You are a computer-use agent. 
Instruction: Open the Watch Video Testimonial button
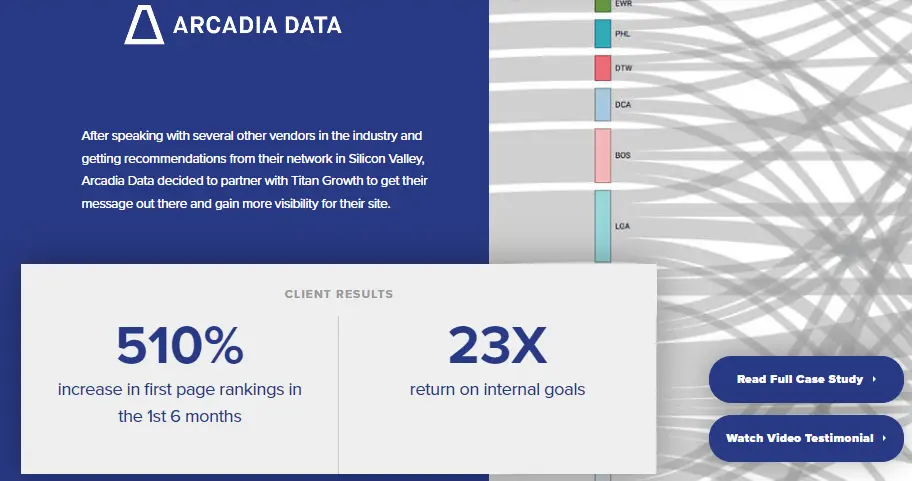tap(806, 438)
